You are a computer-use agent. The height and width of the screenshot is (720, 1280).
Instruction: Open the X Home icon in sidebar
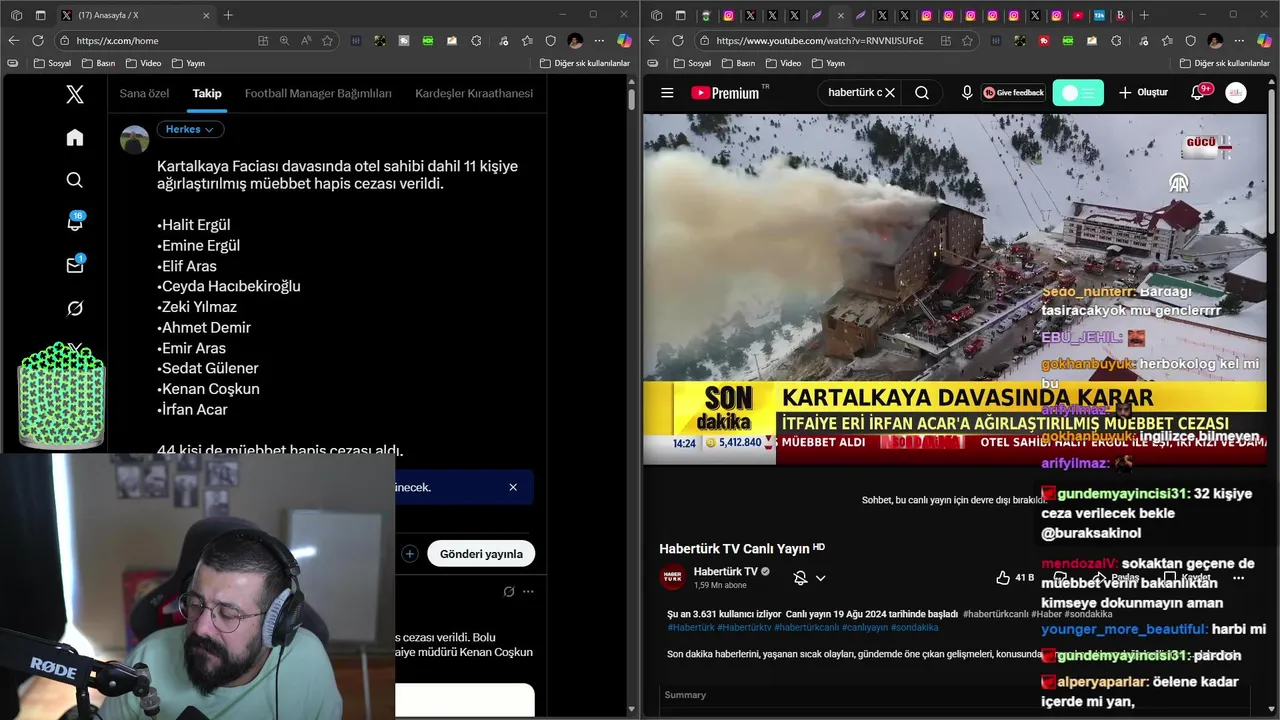coord(75,137)
